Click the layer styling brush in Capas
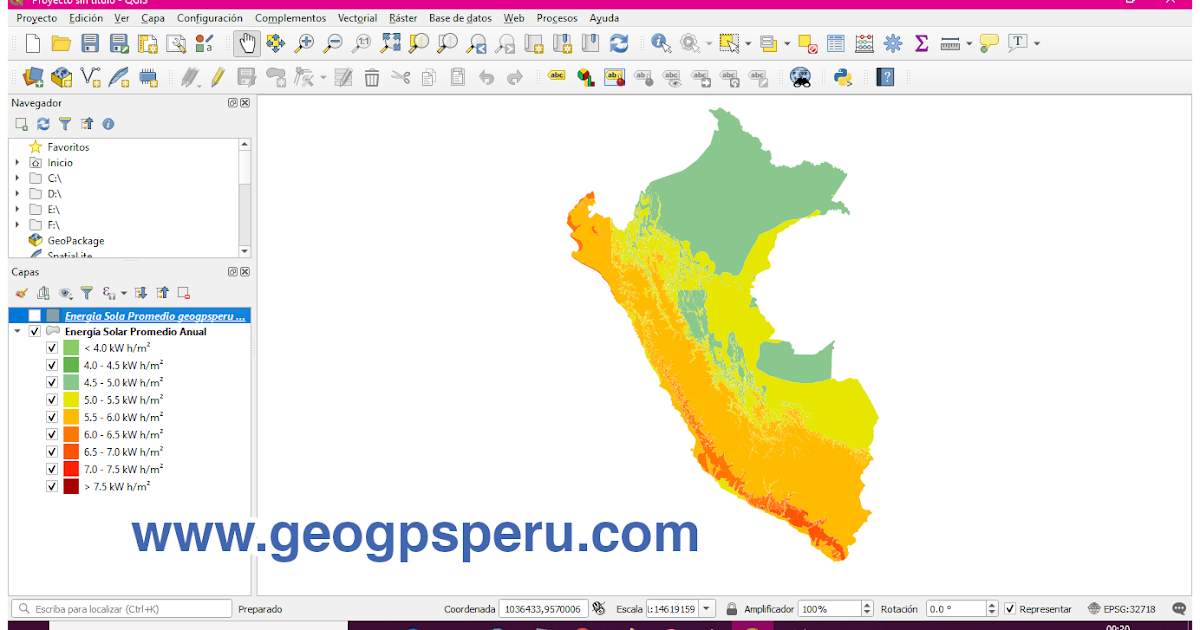The width and height of the screenshot is (1200, 630). (x=21, y=293)
